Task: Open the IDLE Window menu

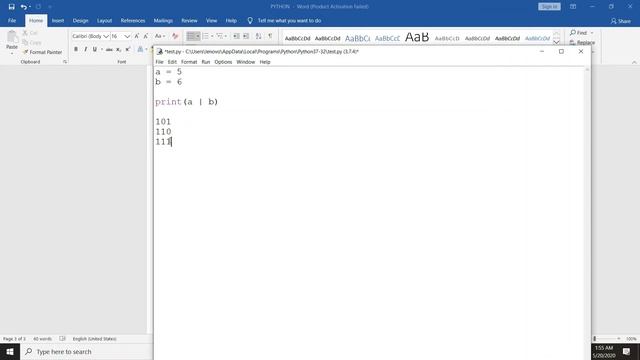Action: pyautogui.click(x=246, y=62)
